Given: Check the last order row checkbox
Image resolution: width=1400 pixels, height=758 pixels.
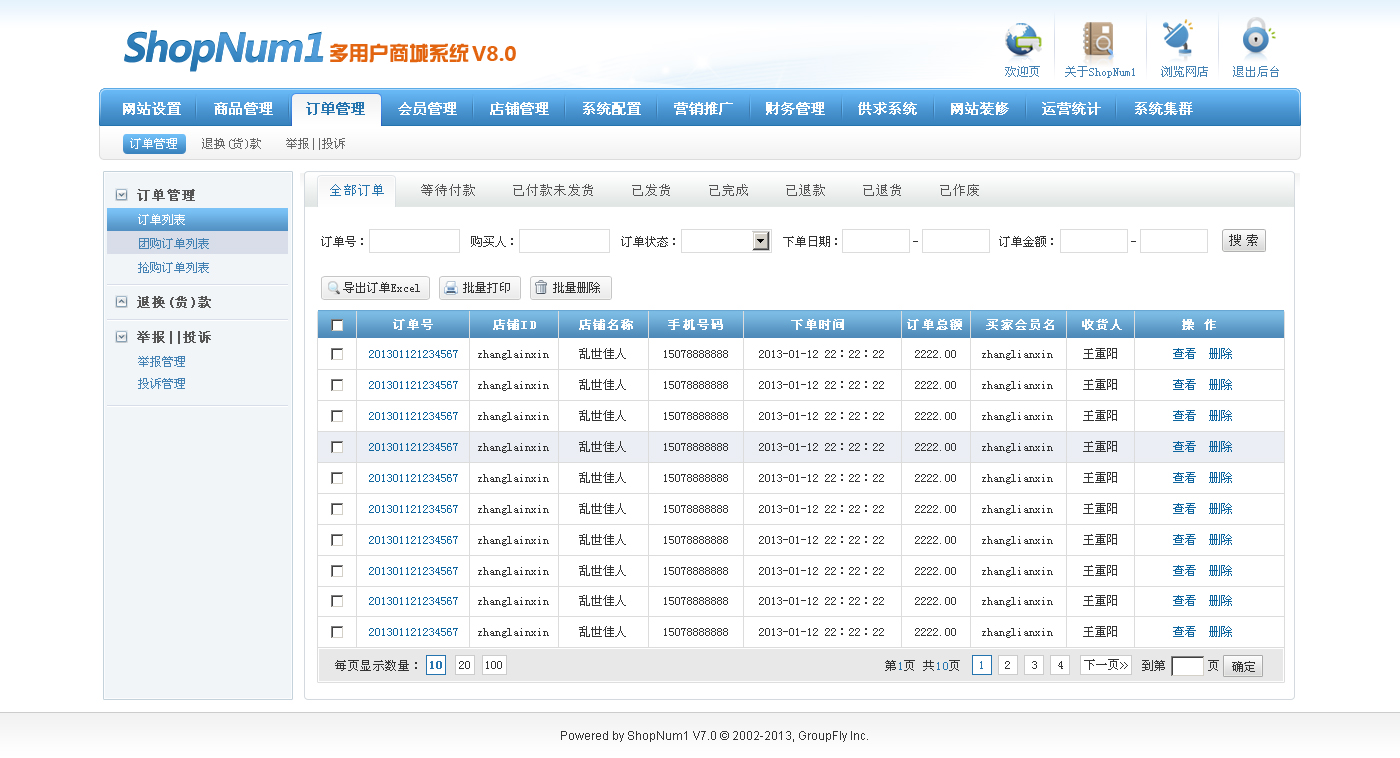Looking at the screenshot, I should pos(337,632).
